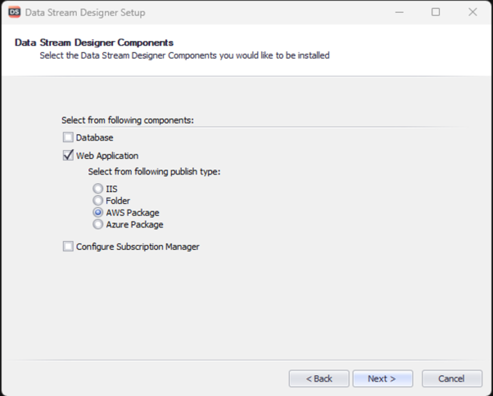Viewport: 493px width, 396px height.
Task: Tick the Configure Subscription Manager checkbox
Action: point(68,247)
